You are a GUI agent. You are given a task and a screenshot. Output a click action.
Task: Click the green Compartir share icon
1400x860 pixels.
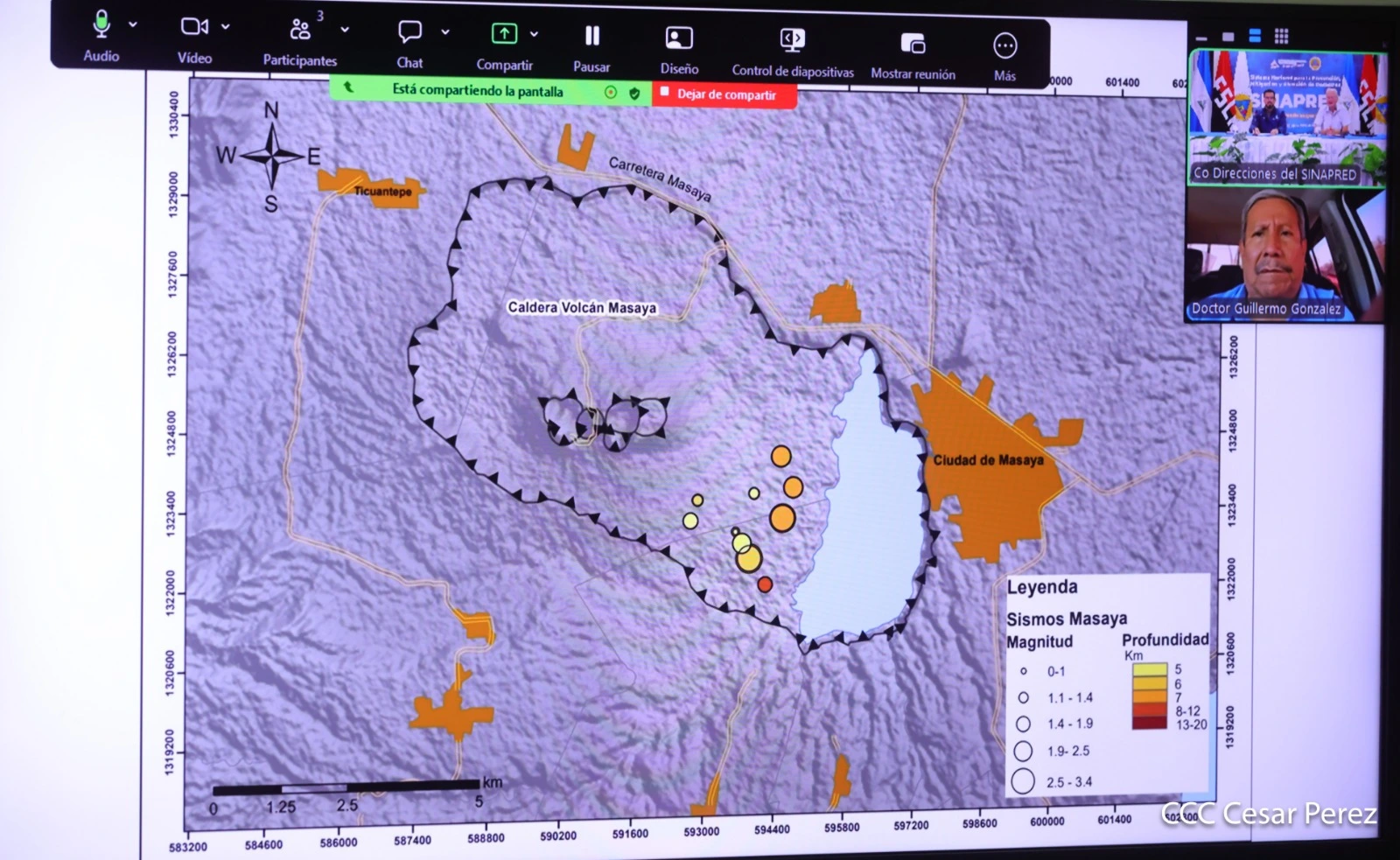tap(503, 34)
